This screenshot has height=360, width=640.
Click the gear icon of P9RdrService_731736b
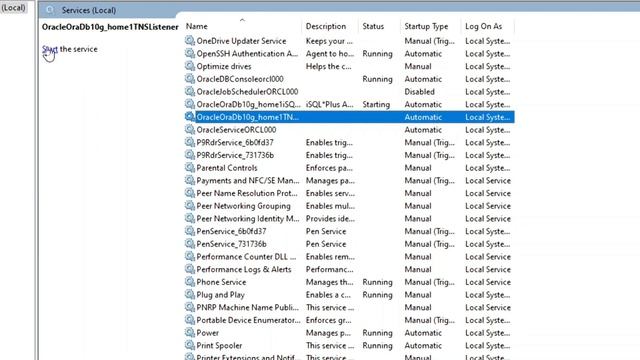[189, 155]
